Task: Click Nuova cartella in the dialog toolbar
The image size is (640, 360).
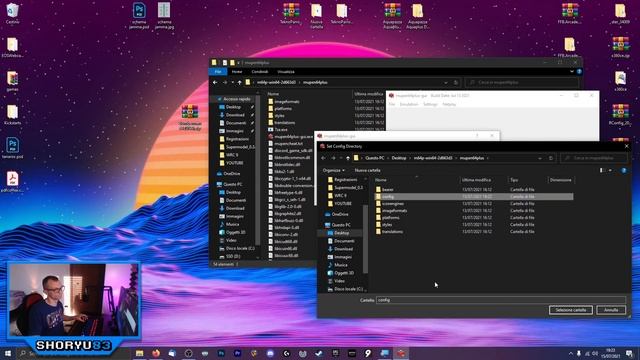Action: (367, 170)
